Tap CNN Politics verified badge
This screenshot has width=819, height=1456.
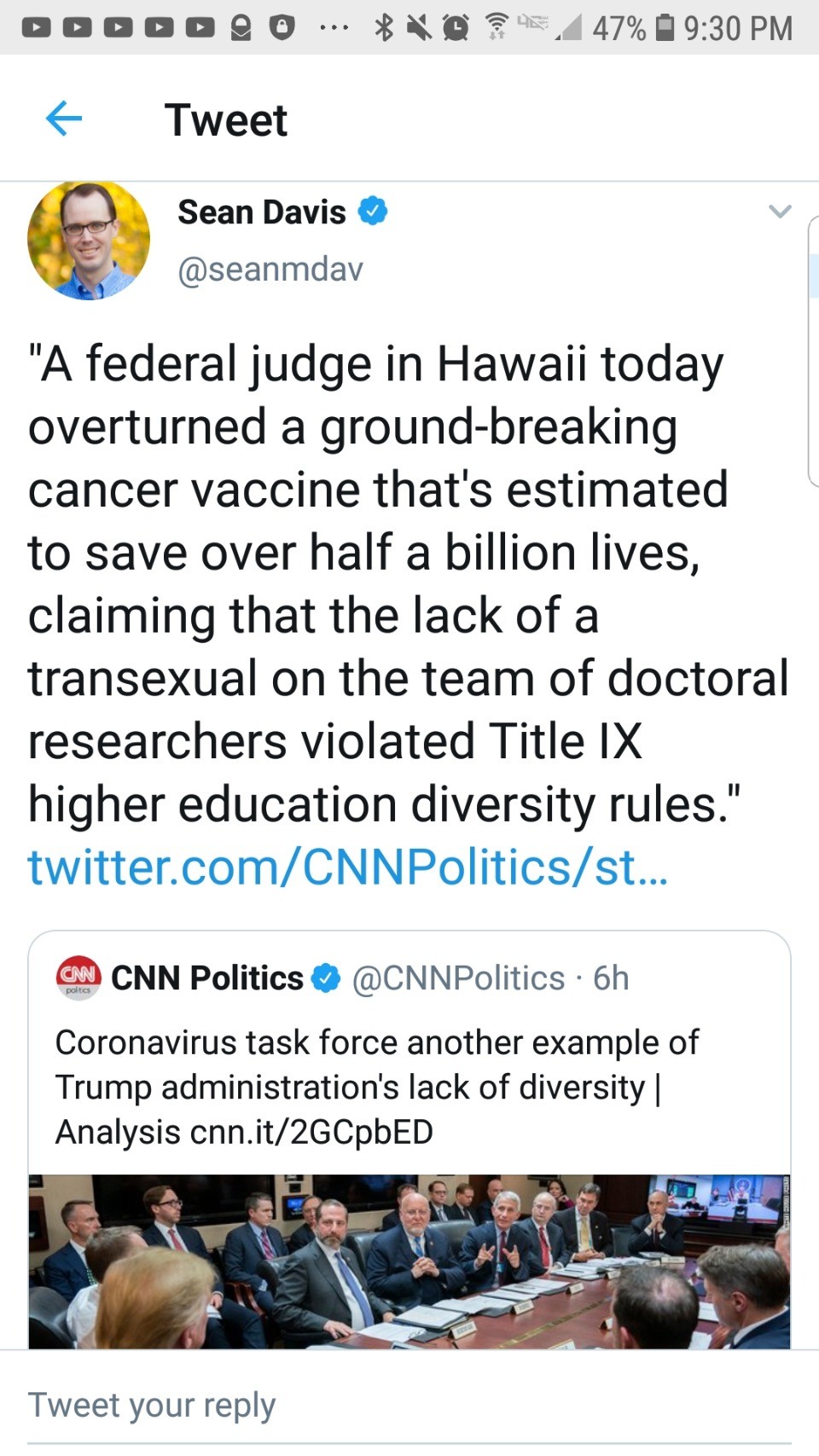point(326,978)
